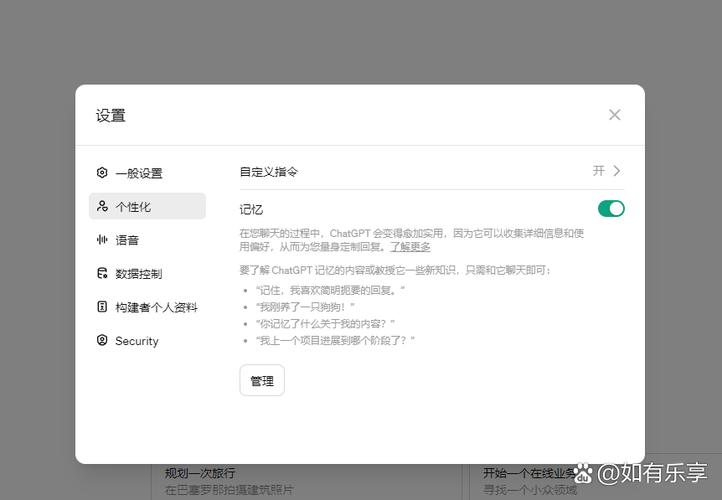722x500 pixels.
Task: Click the person icon next to 个性化
Action: coord(102,206)
